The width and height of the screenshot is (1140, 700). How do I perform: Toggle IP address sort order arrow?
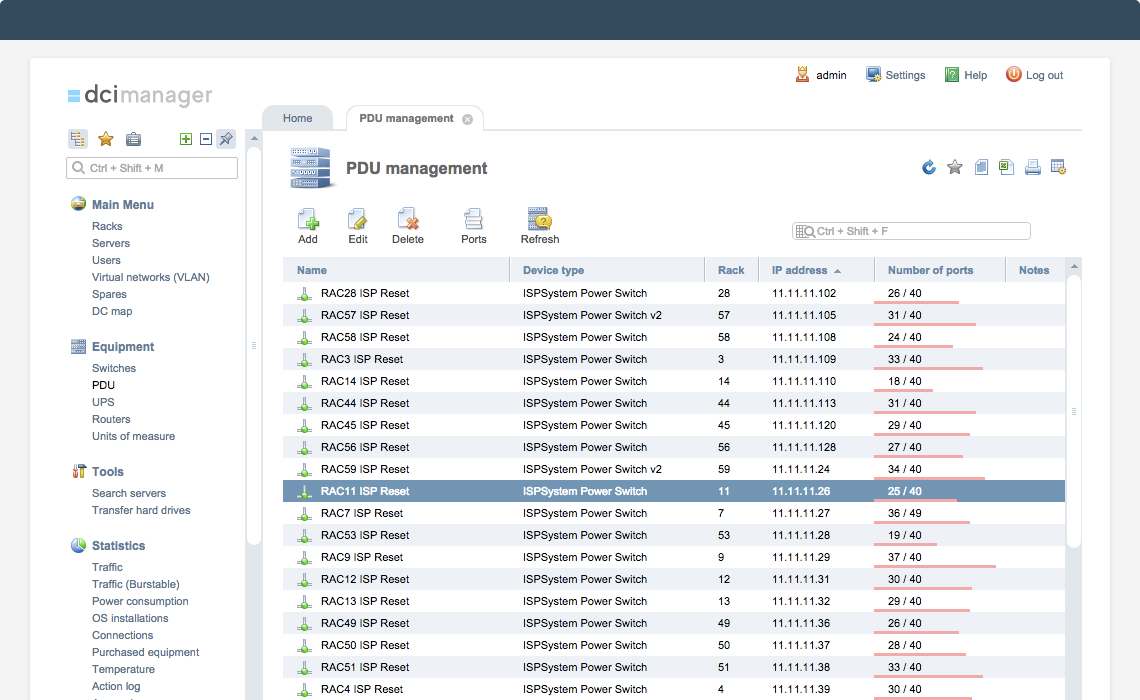pos(838,270)
